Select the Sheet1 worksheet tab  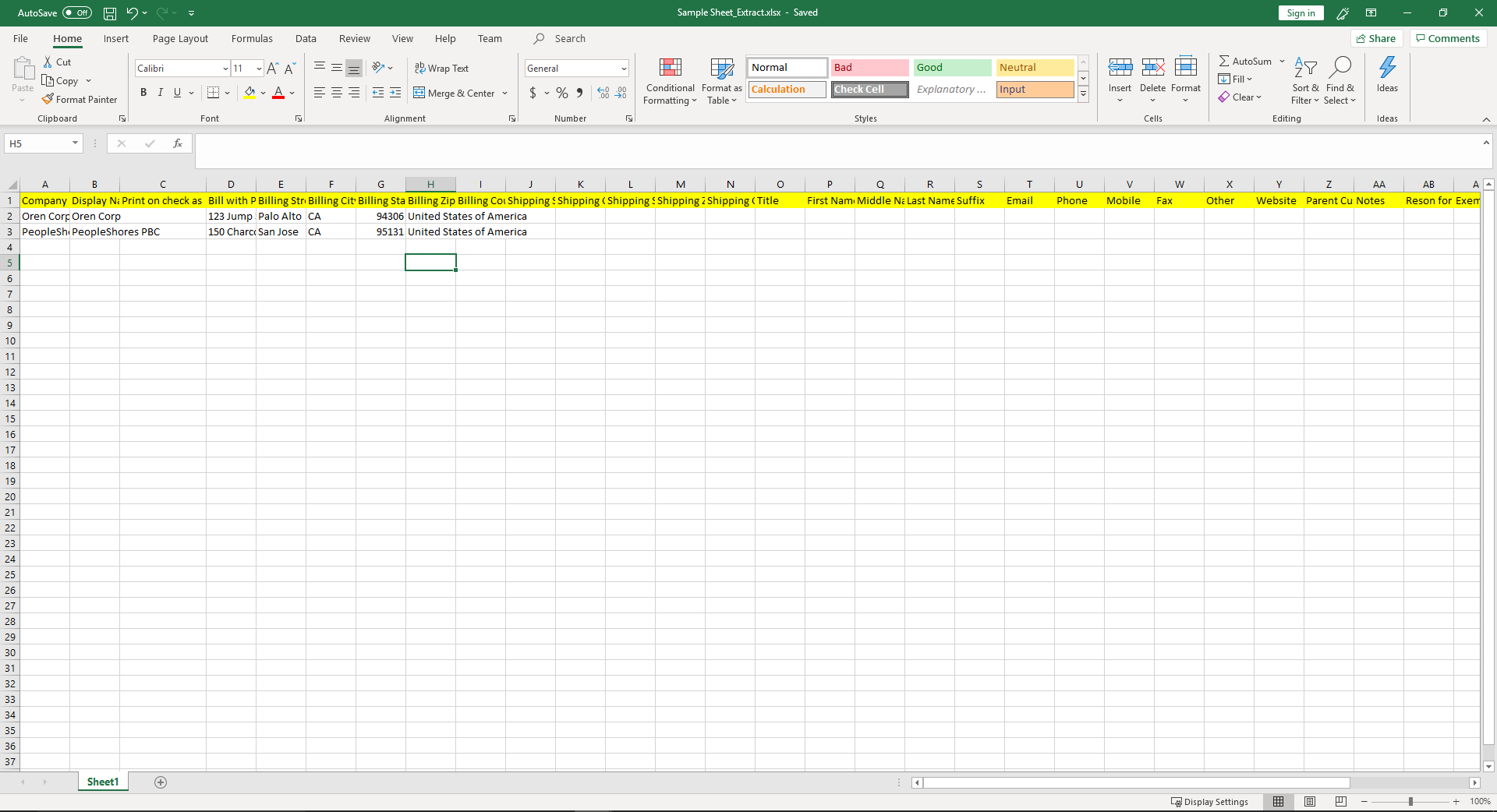(x=103, y=782)
